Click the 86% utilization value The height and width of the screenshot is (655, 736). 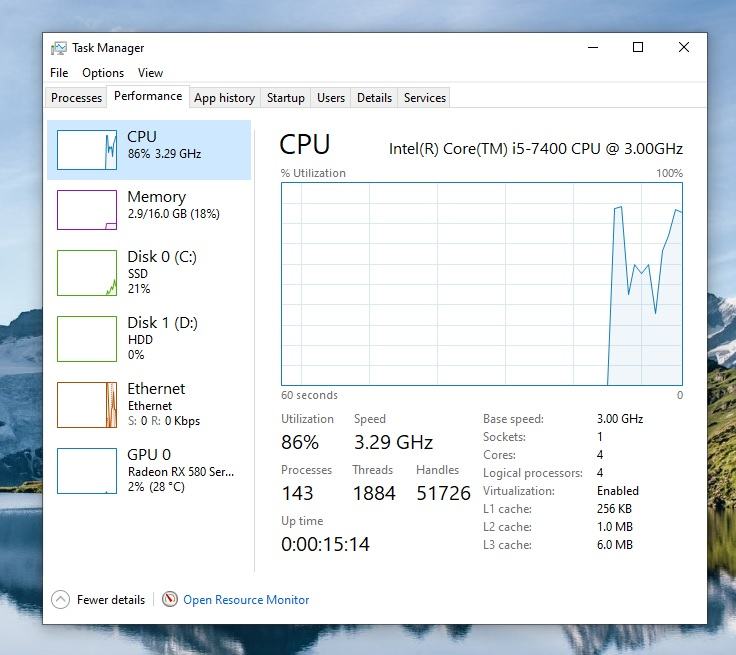pyautogui.click(x=300, y=442)
